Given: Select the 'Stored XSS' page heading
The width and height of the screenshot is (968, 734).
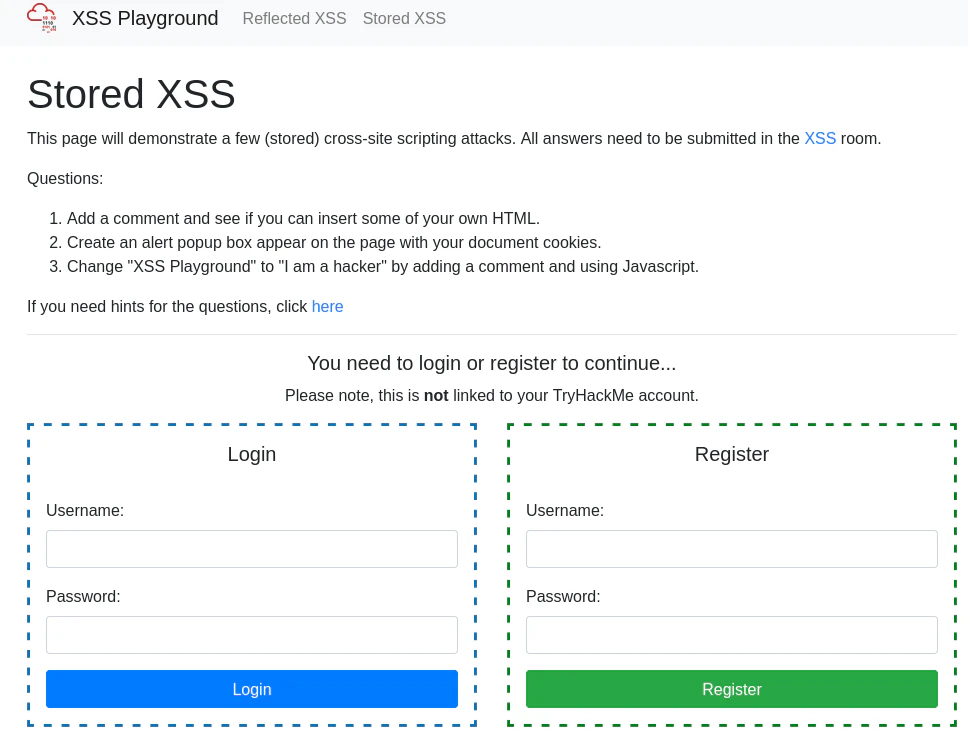Looking at the screenshot, I should pyautogui.click(x=131, y=94).
